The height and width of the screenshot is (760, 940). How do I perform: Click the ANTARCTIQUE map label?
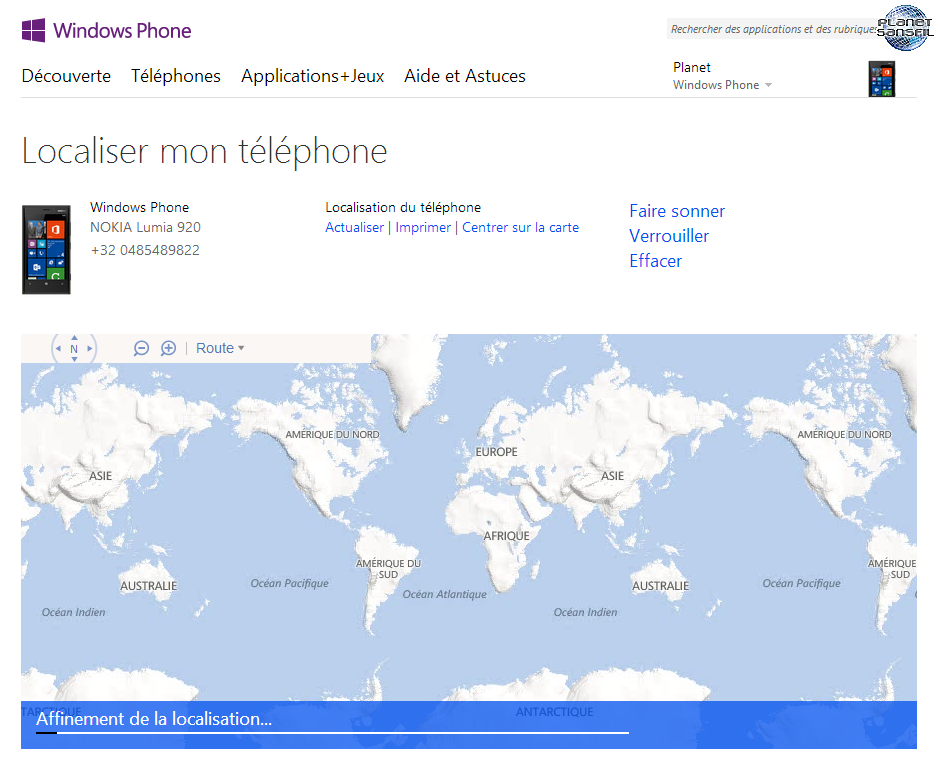[x=555, y=712]
